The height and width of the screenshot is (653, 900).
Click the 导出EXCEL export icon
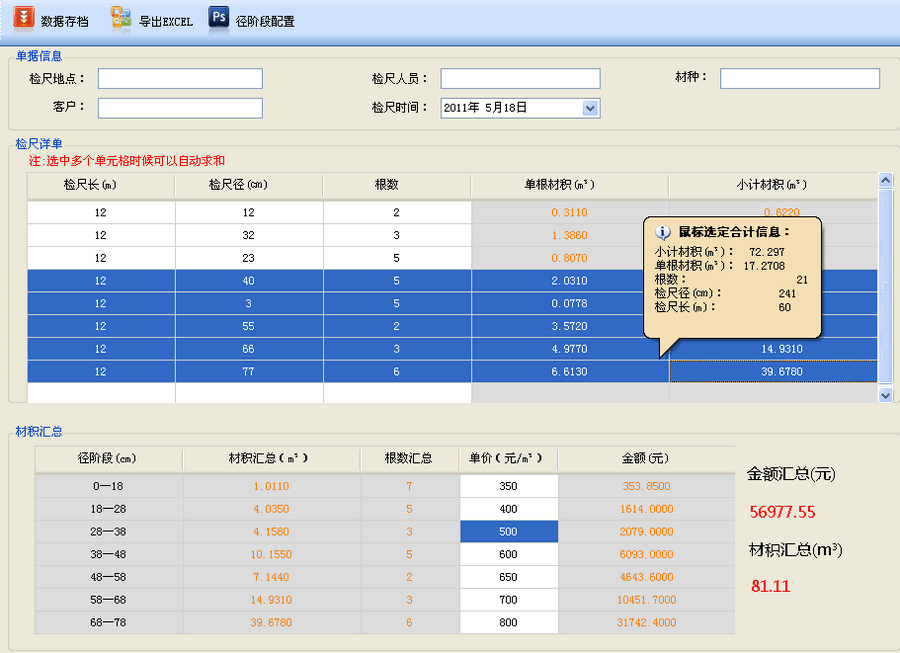[x=122, y=18]
